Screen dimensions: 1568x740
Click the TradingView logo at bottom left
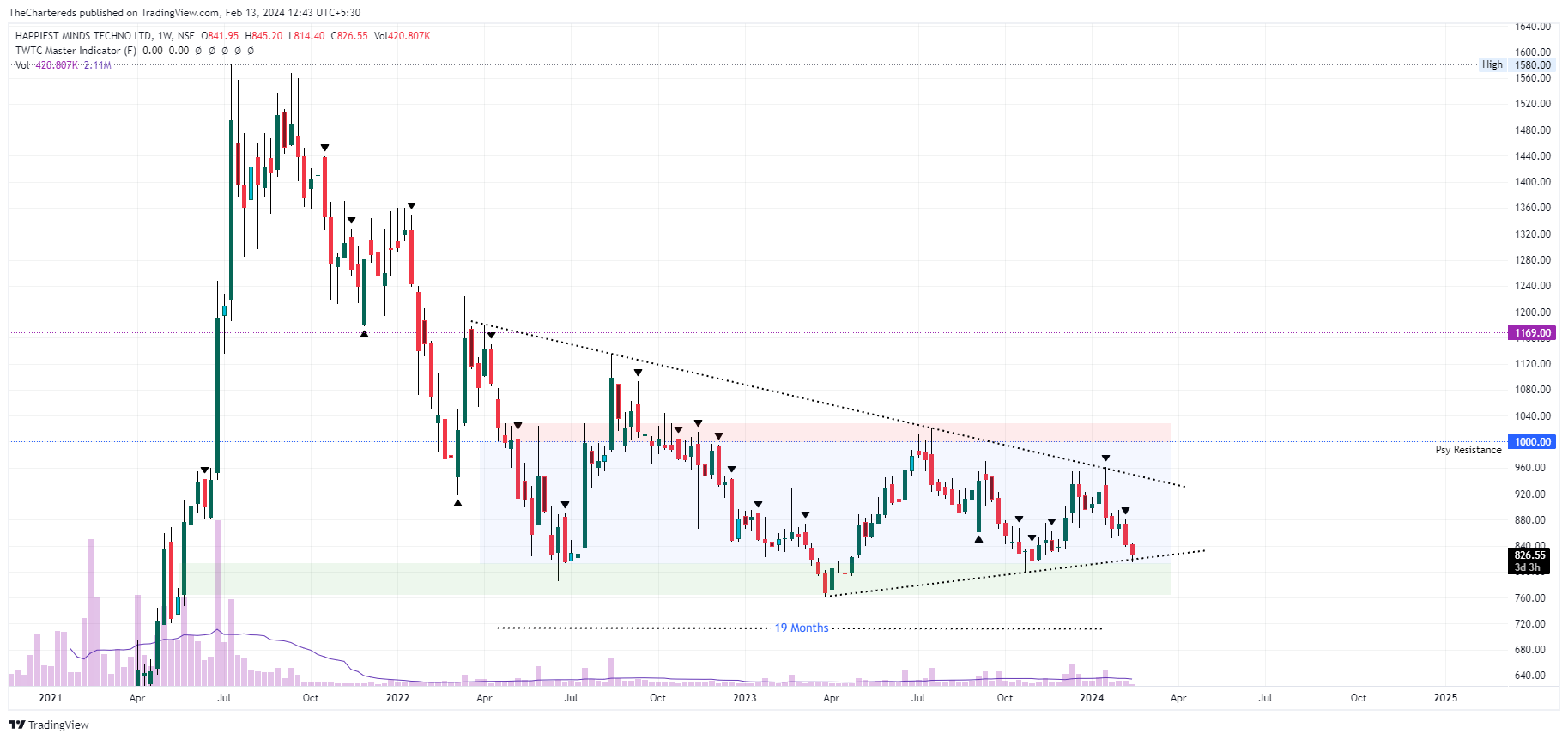(49, 725)
